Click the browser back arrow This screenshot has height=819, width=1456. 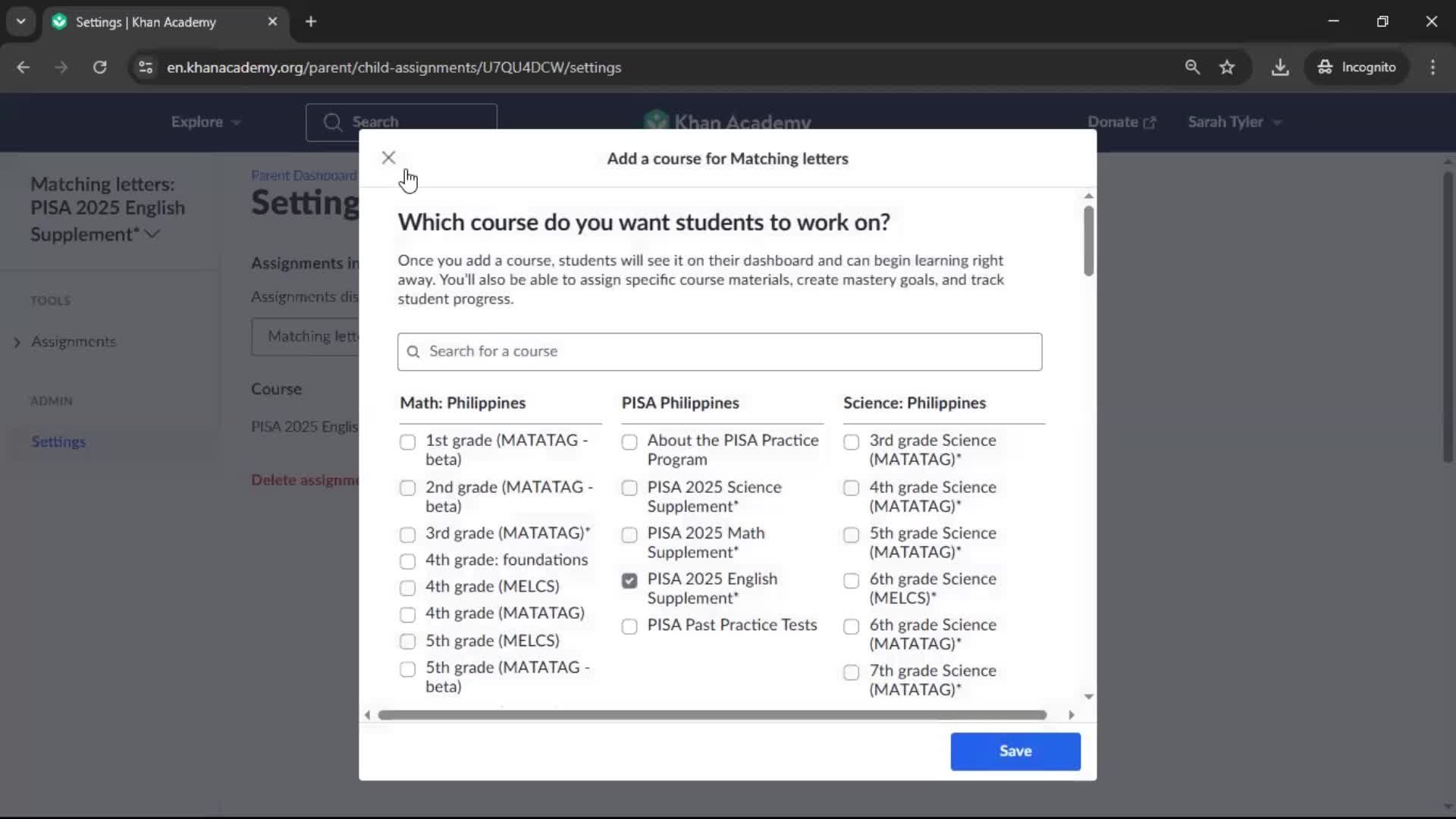point(23,67)
